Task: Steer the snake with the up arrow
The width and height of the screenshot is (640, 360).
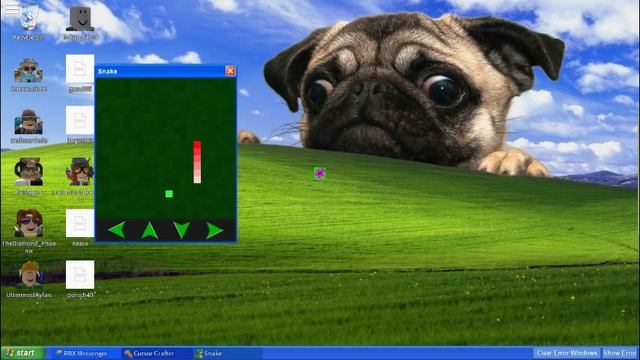Action: click(149, 230)
